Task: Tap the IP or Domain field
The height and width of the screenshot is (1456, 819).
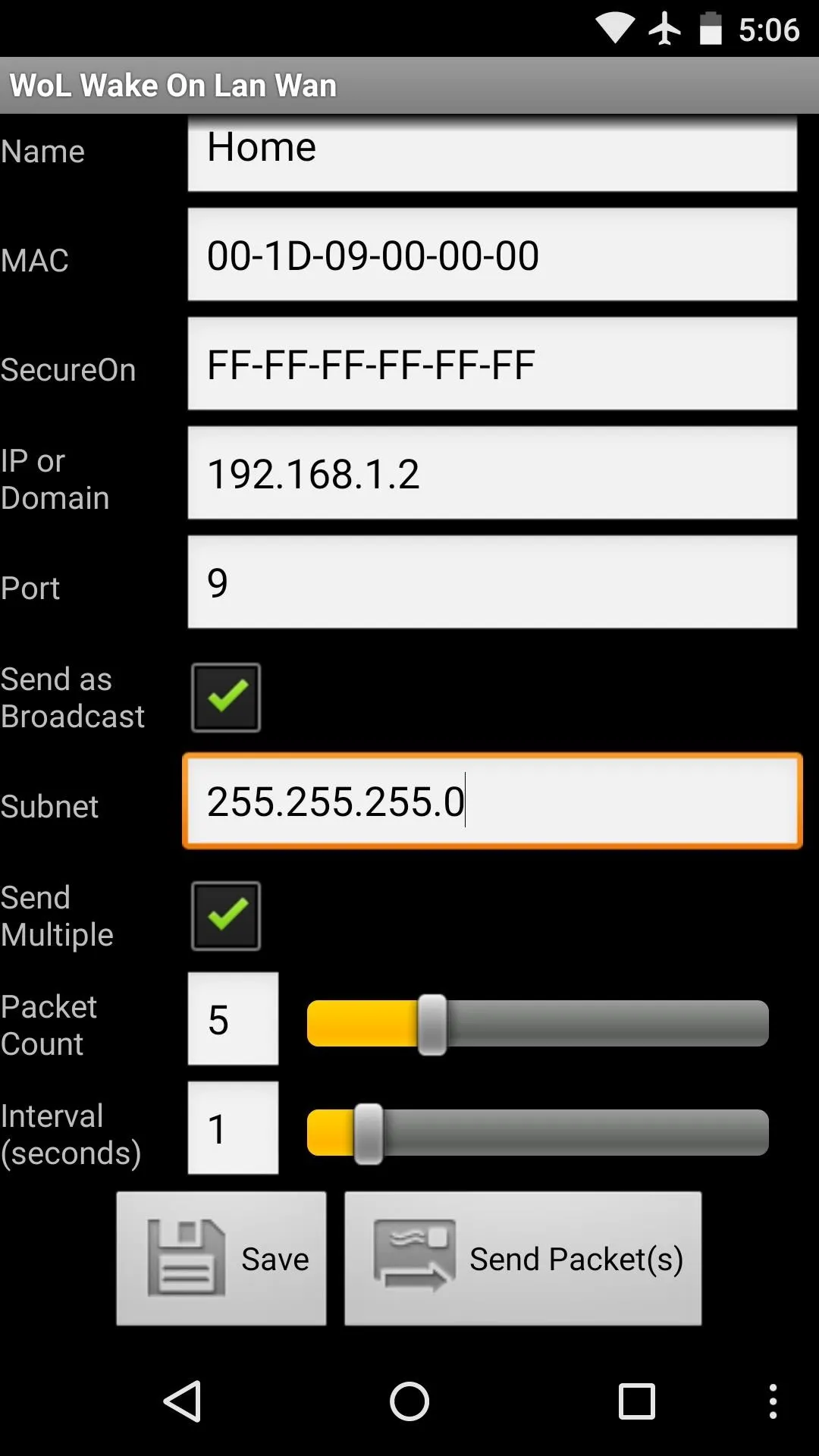Action: [493, 473]
